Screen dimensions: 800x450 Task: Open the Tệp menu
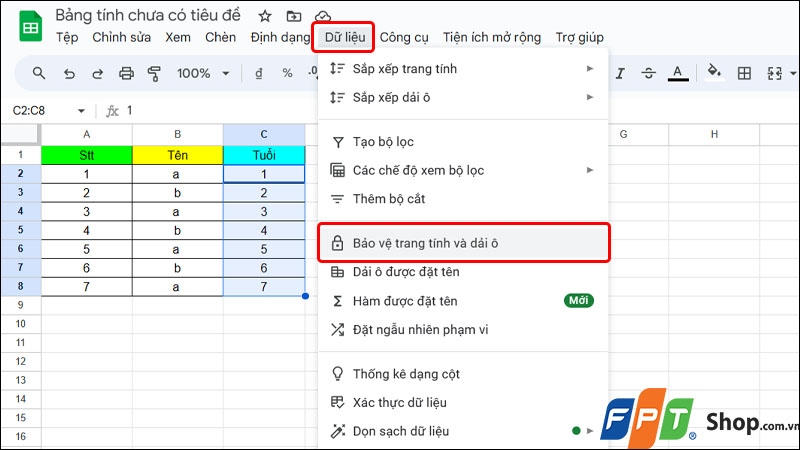click(67, 38)
